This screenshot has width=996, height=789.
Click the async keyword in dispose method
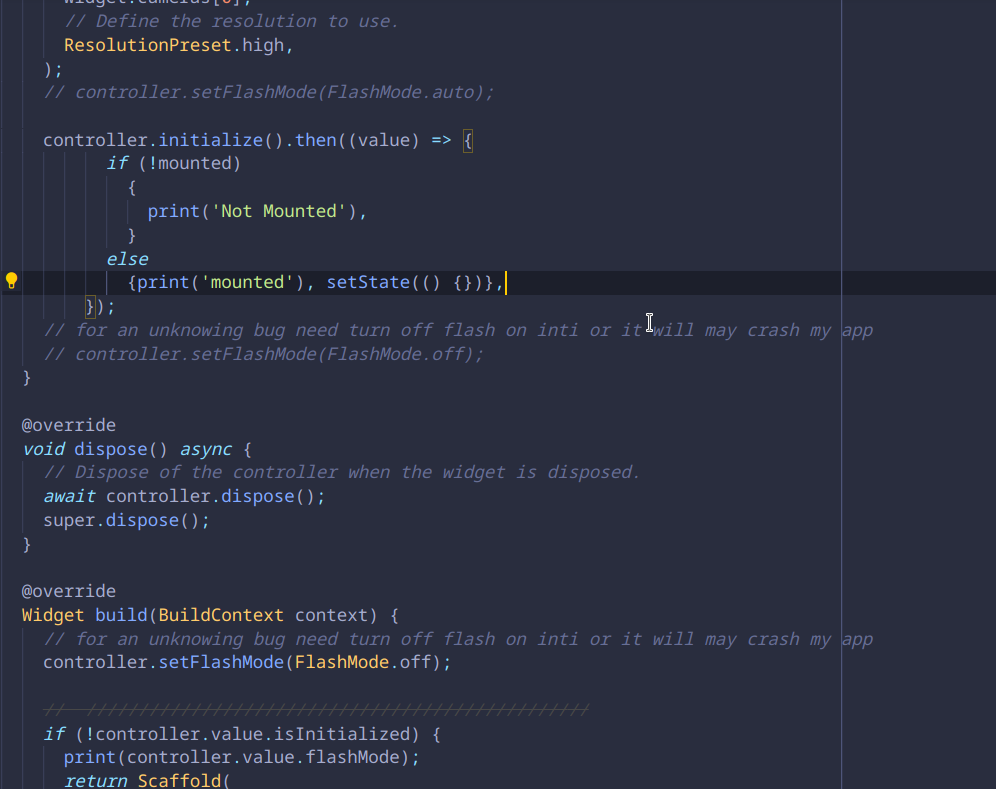coord(205,449)
